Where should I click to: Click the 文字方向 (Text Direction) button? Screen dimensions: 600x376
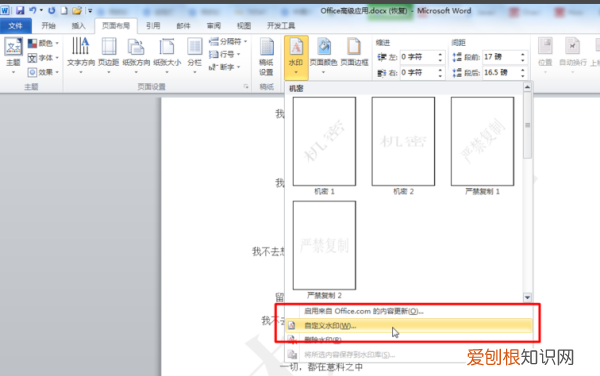coord(81,55)
